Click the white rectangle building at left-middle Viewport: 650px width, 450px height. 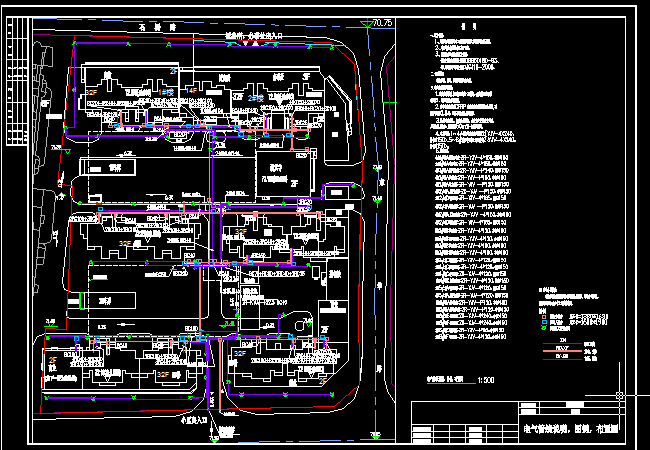109,170
